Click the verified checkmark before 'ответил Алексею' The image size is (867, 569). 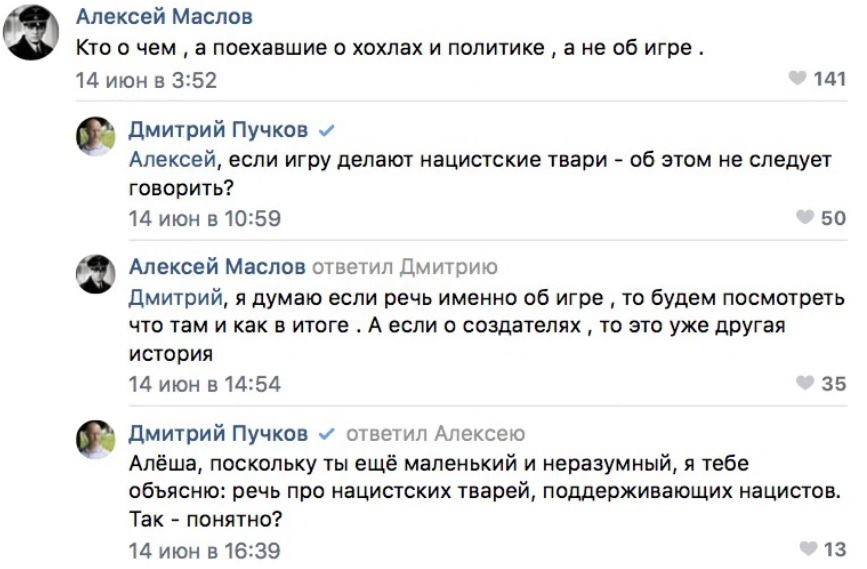pyautogui.click(x=325, y=434)
